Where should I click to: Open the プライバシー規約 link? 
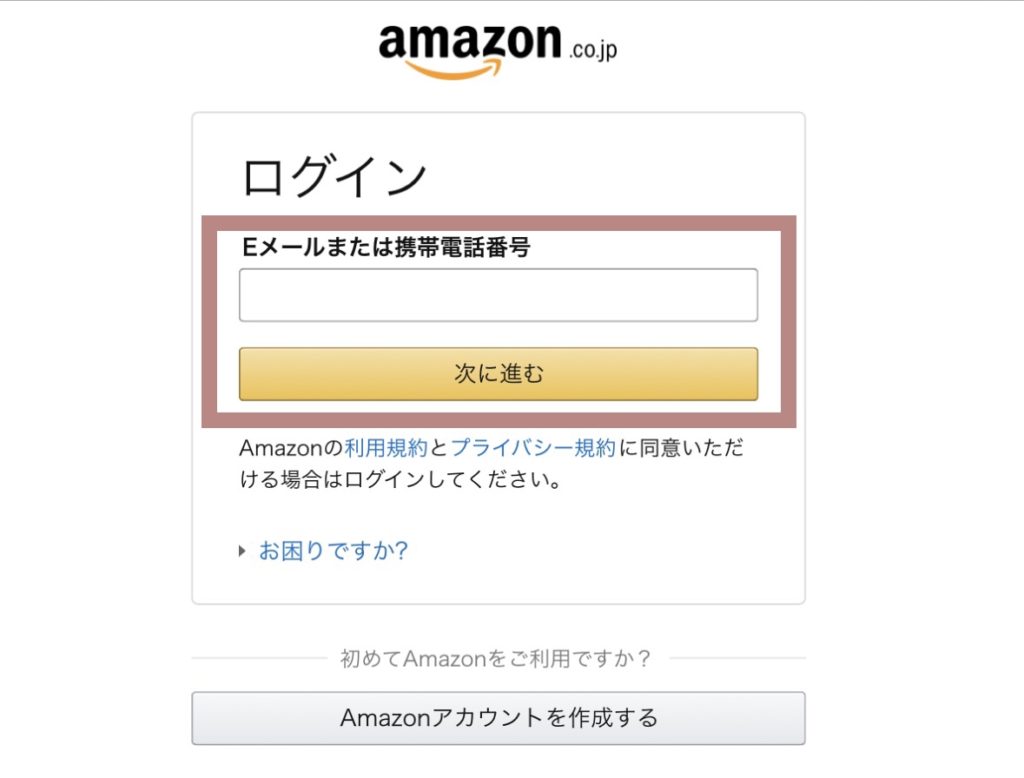pos(533,448)
